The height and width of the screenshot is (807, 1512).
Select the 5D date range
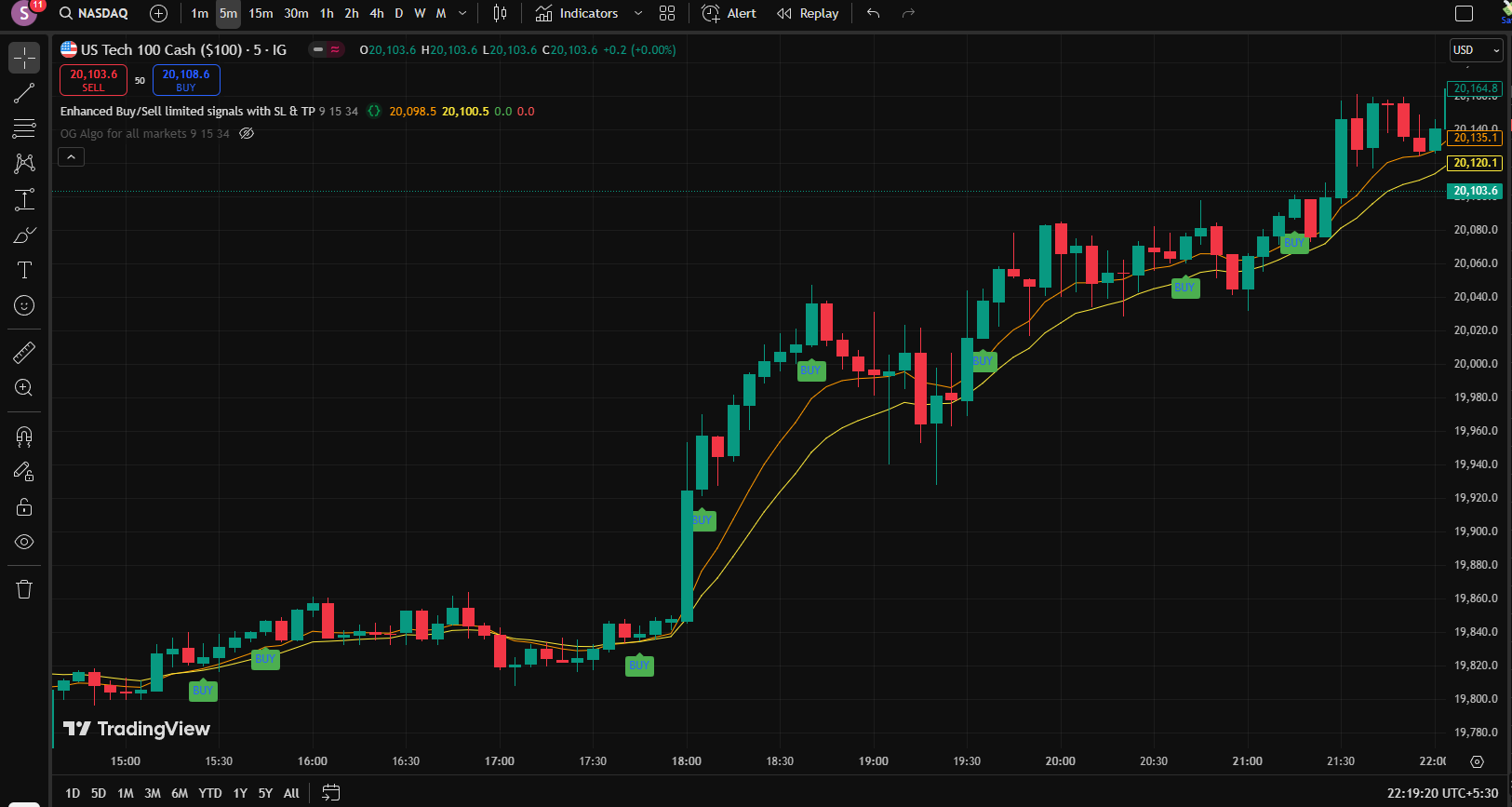[99, 793]
